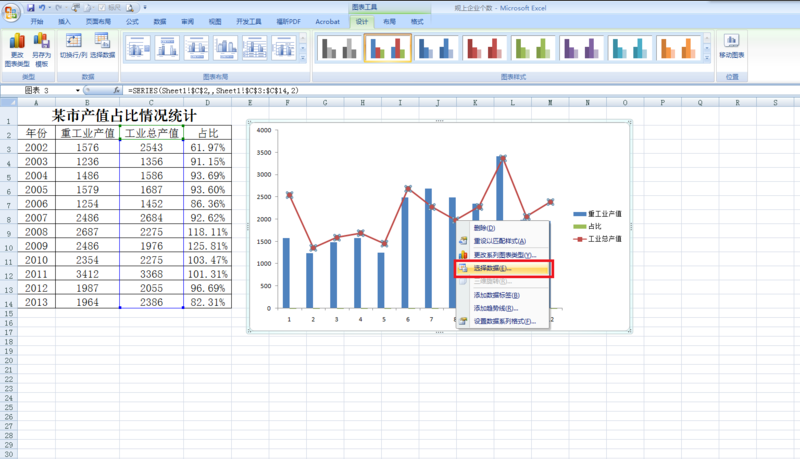Expand the chart layouts gallery More arrow
Screen dimensions: 800x459
coord(303,58)
